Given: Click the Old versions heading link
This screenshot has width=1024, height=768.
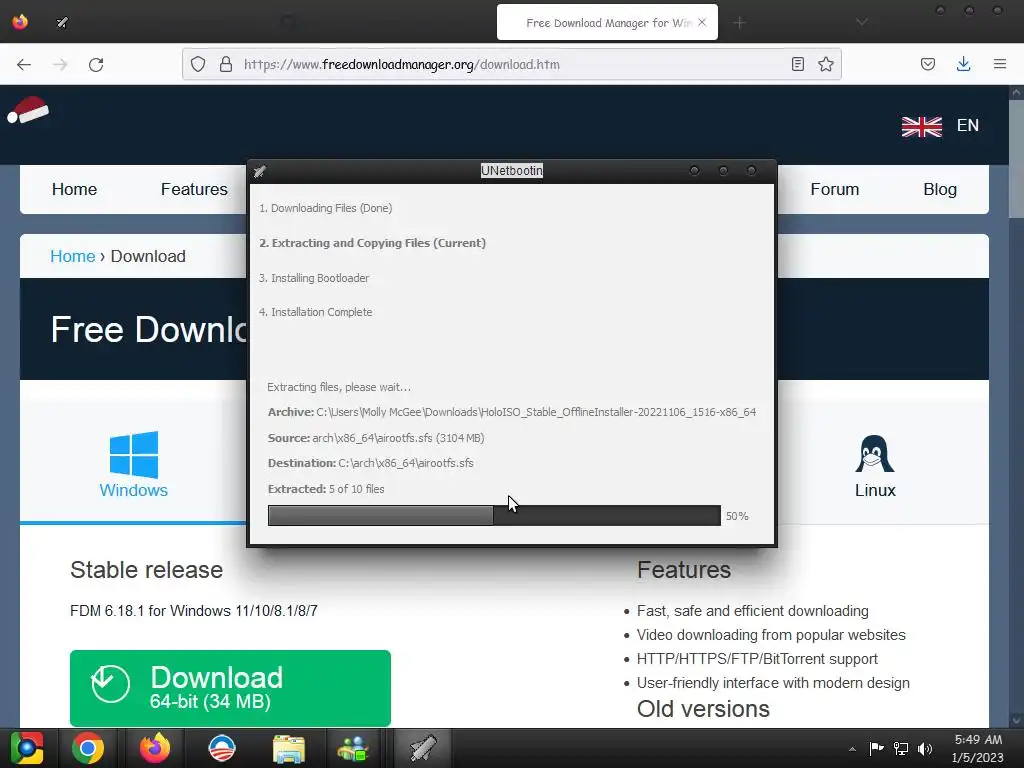Looking at the screenshot, I should pyautogui.click(x=703, y=709).
